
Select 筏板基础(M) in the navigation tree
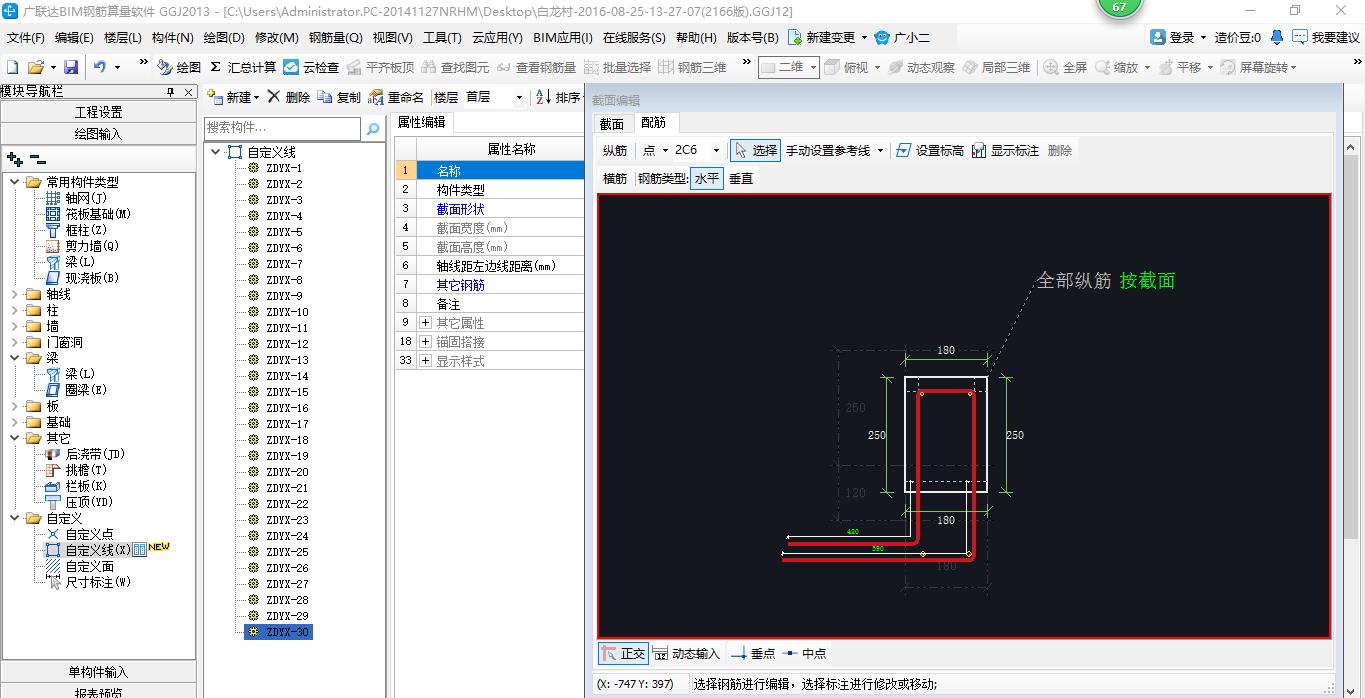pos(90,214)
